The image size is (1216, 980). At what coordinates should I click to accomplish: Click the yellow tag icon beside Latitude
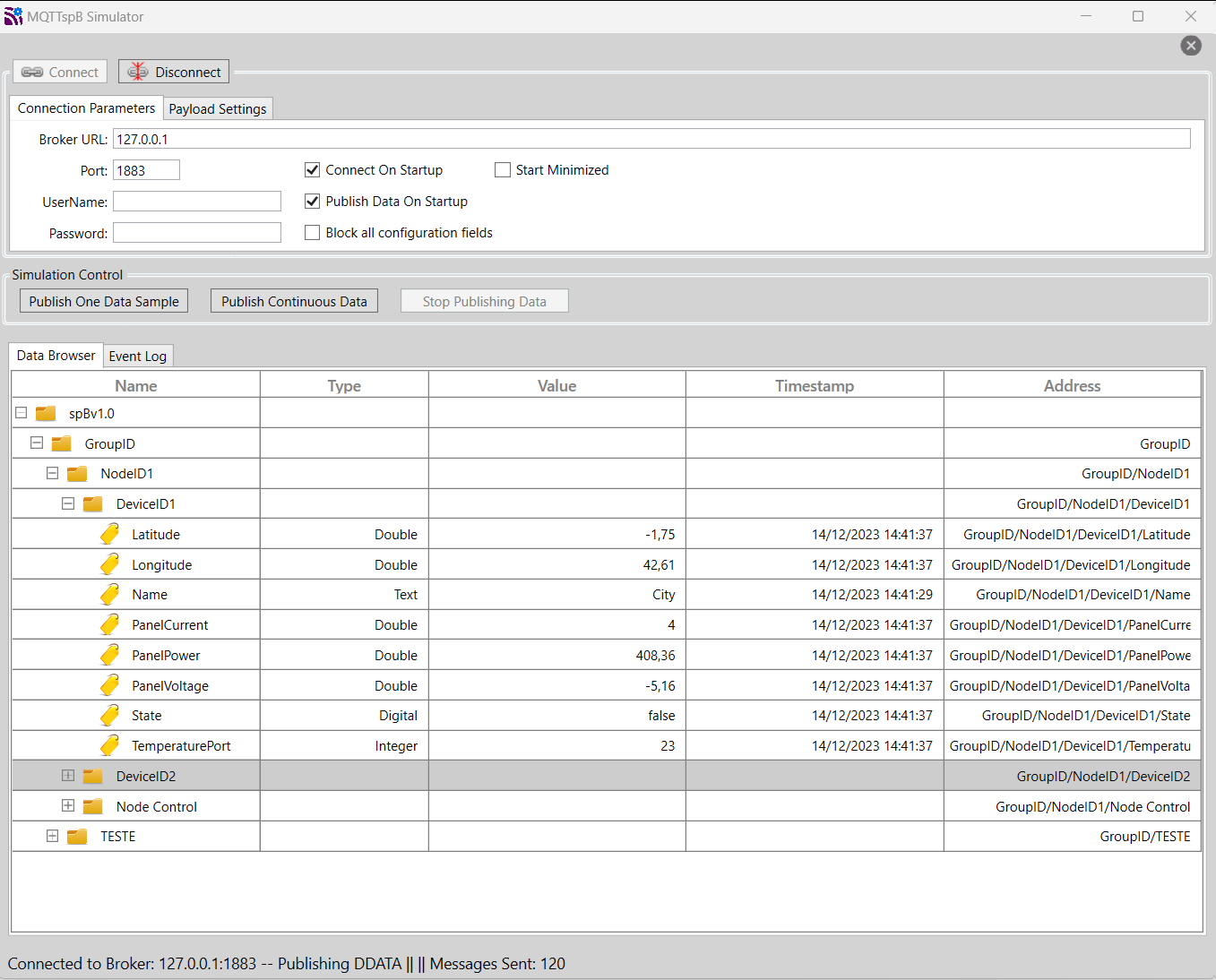point(109,534)
